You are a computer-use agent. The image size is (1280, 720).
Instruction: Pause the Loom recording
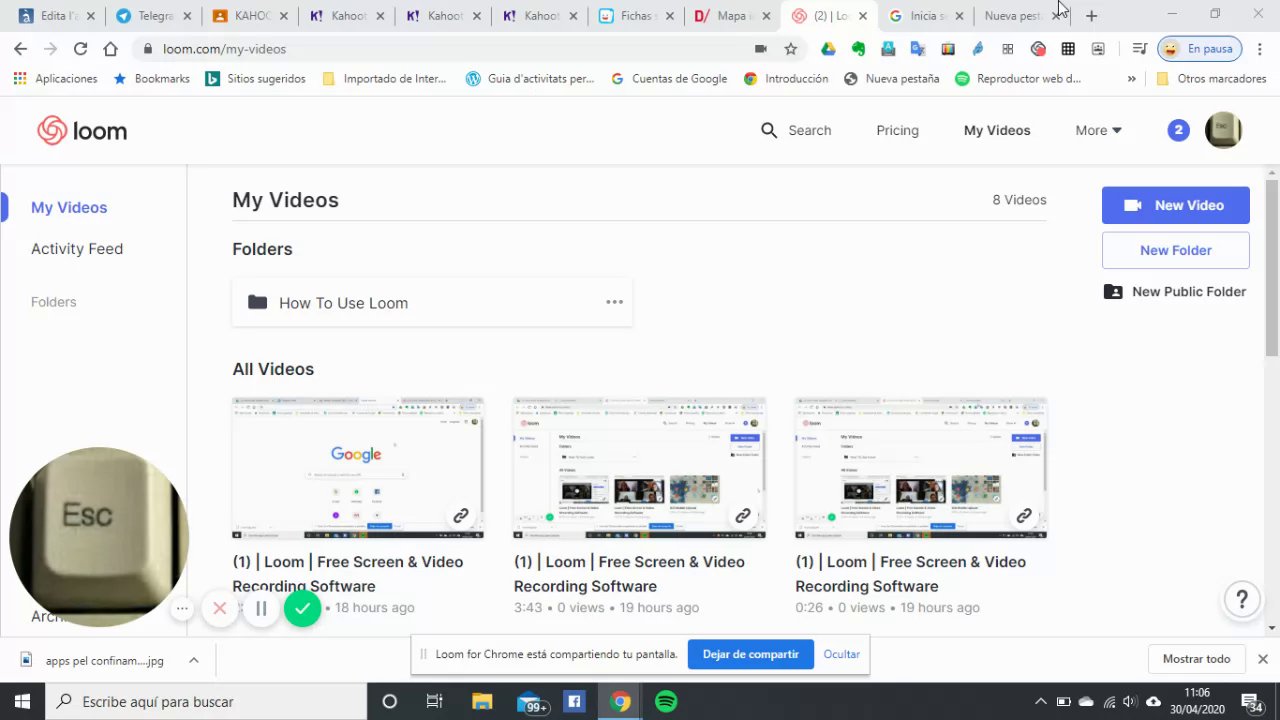[x=261, y=608]
